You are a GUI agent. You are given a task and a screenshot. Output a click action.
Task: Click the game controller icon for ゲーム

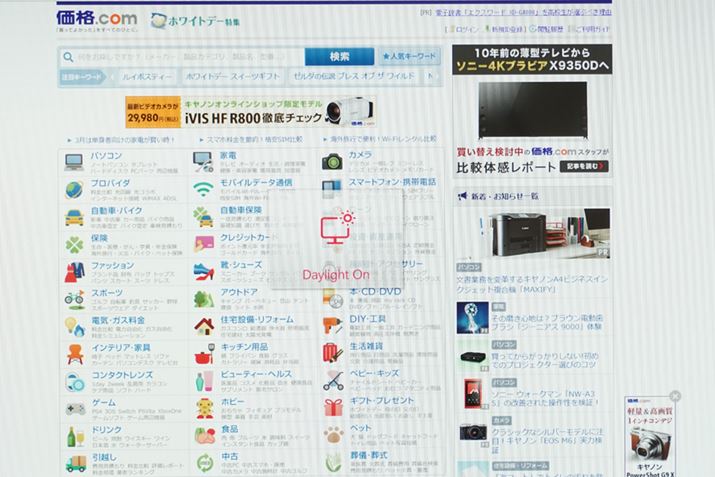click(74, 408)
